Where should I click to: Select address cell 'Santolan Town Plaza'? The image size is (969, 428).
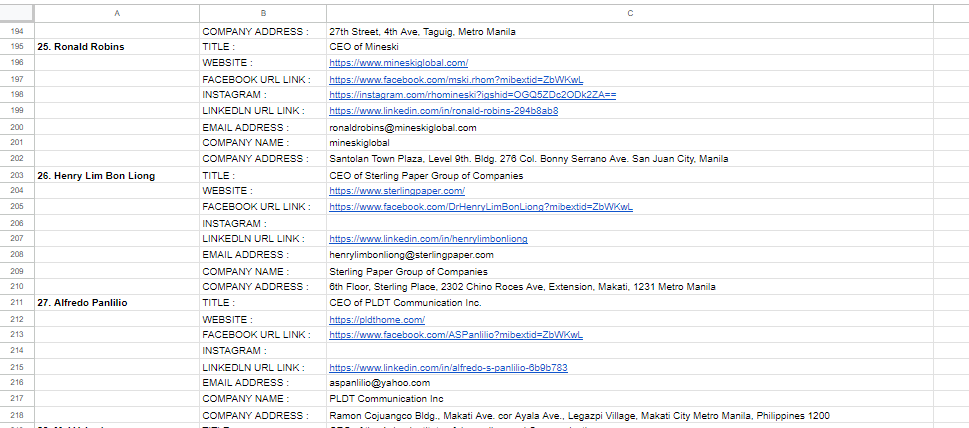(x=630, y=159)
